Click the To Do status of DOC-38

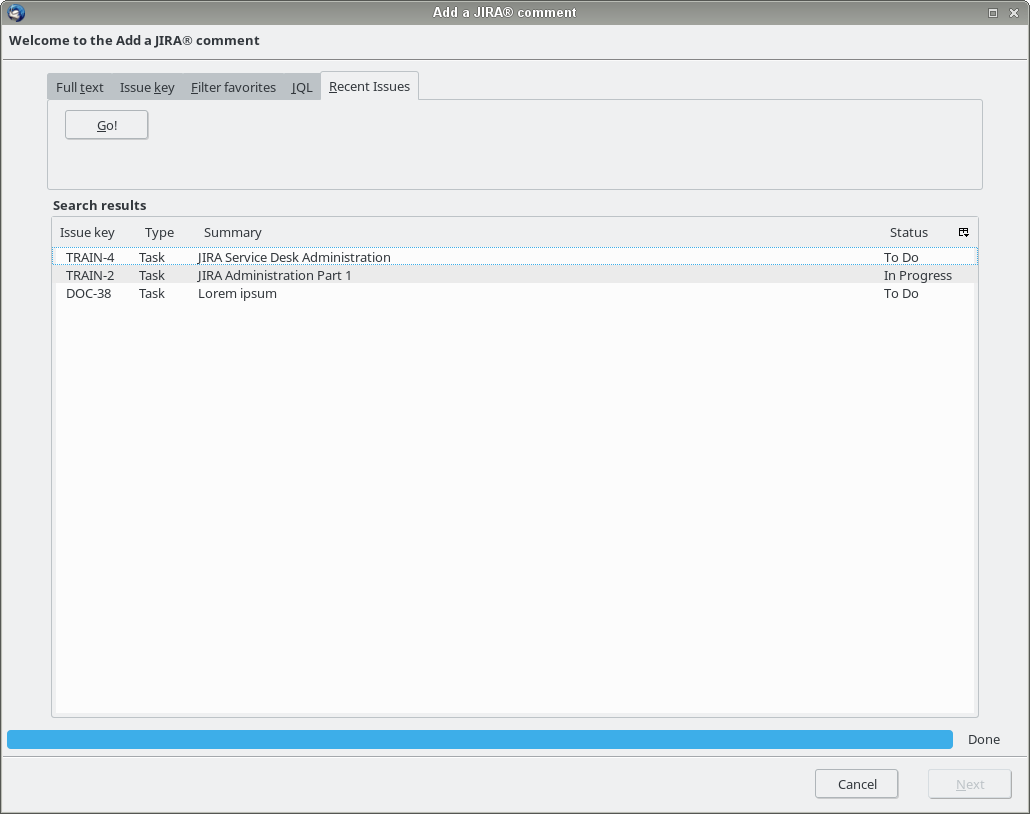[901, 294]
